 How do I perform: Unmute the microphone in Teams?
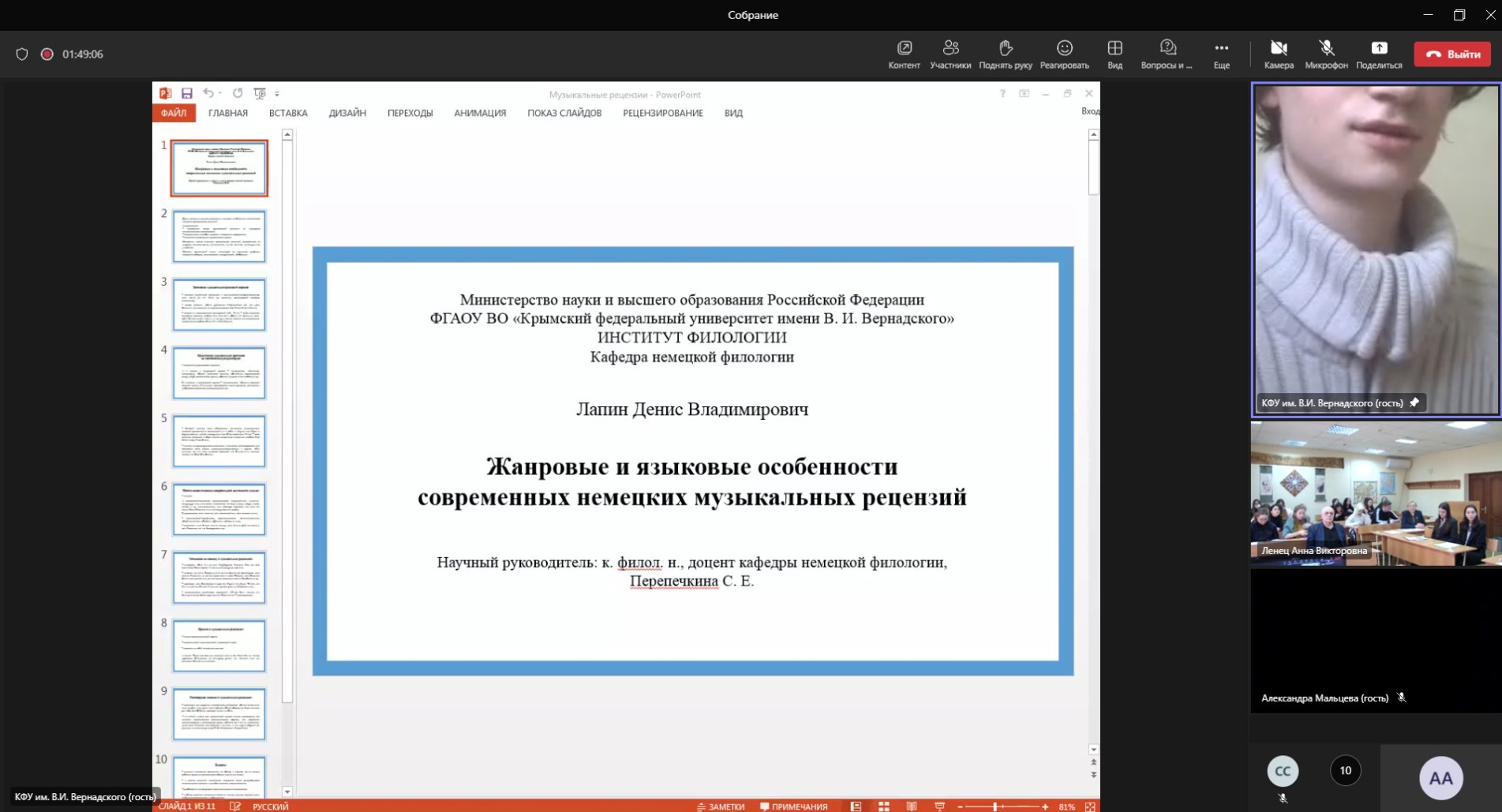tap(1326, 54)
